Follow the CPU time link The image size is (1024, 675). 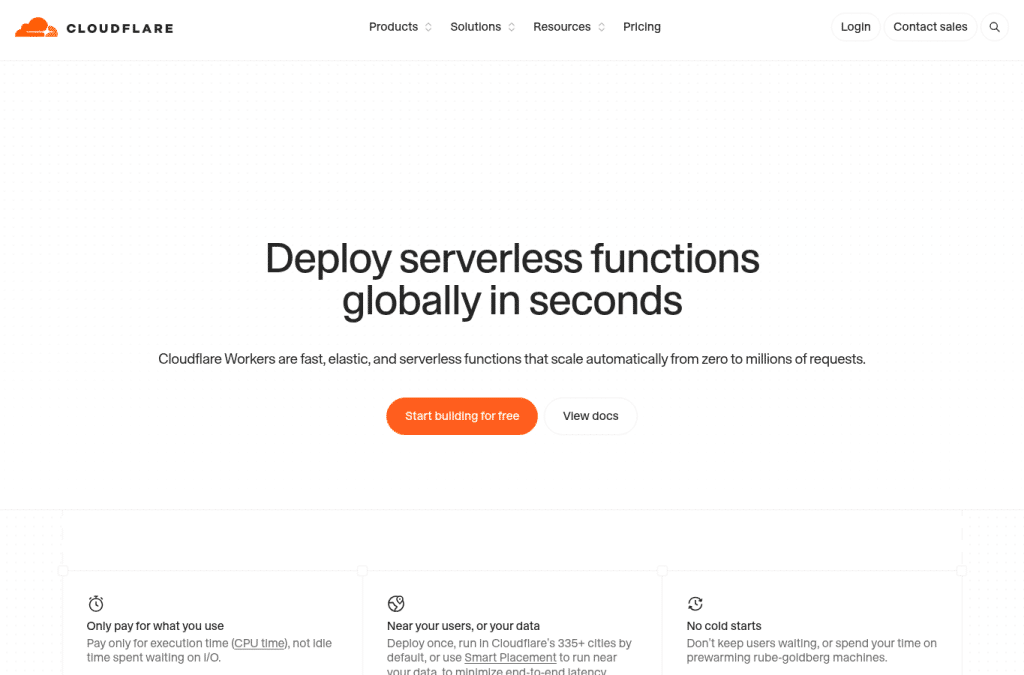click(260, 643)
